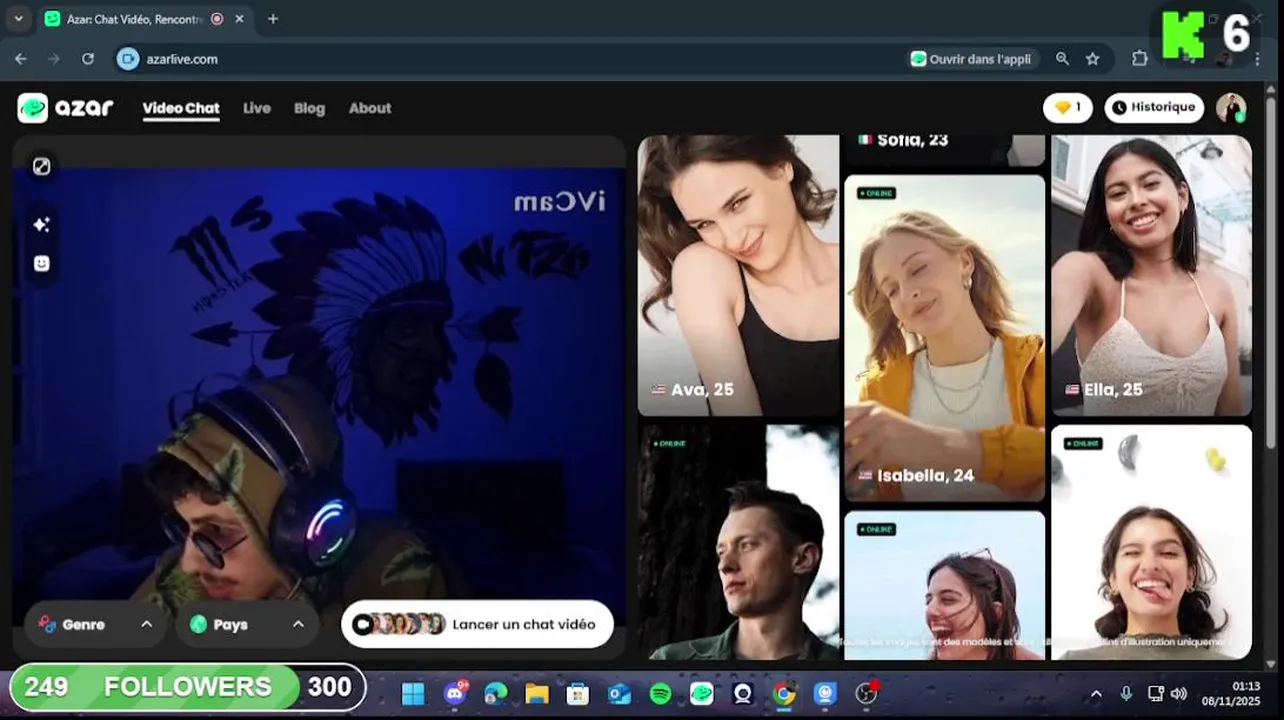Select the profile card of the man
The image size is (1284, 720).
coord(738,542)
